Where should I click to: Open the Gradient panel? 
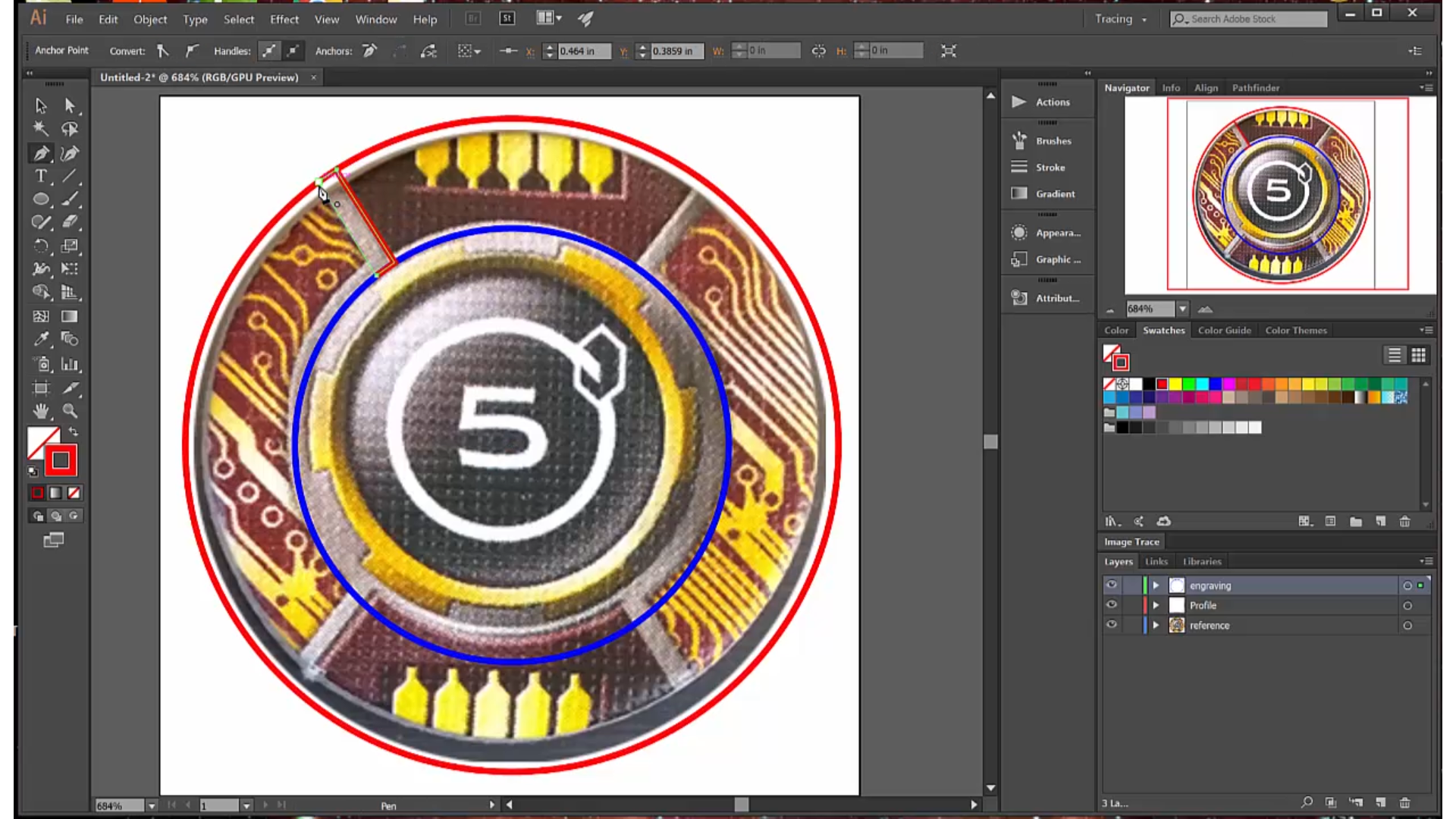tap(1055, 193)
